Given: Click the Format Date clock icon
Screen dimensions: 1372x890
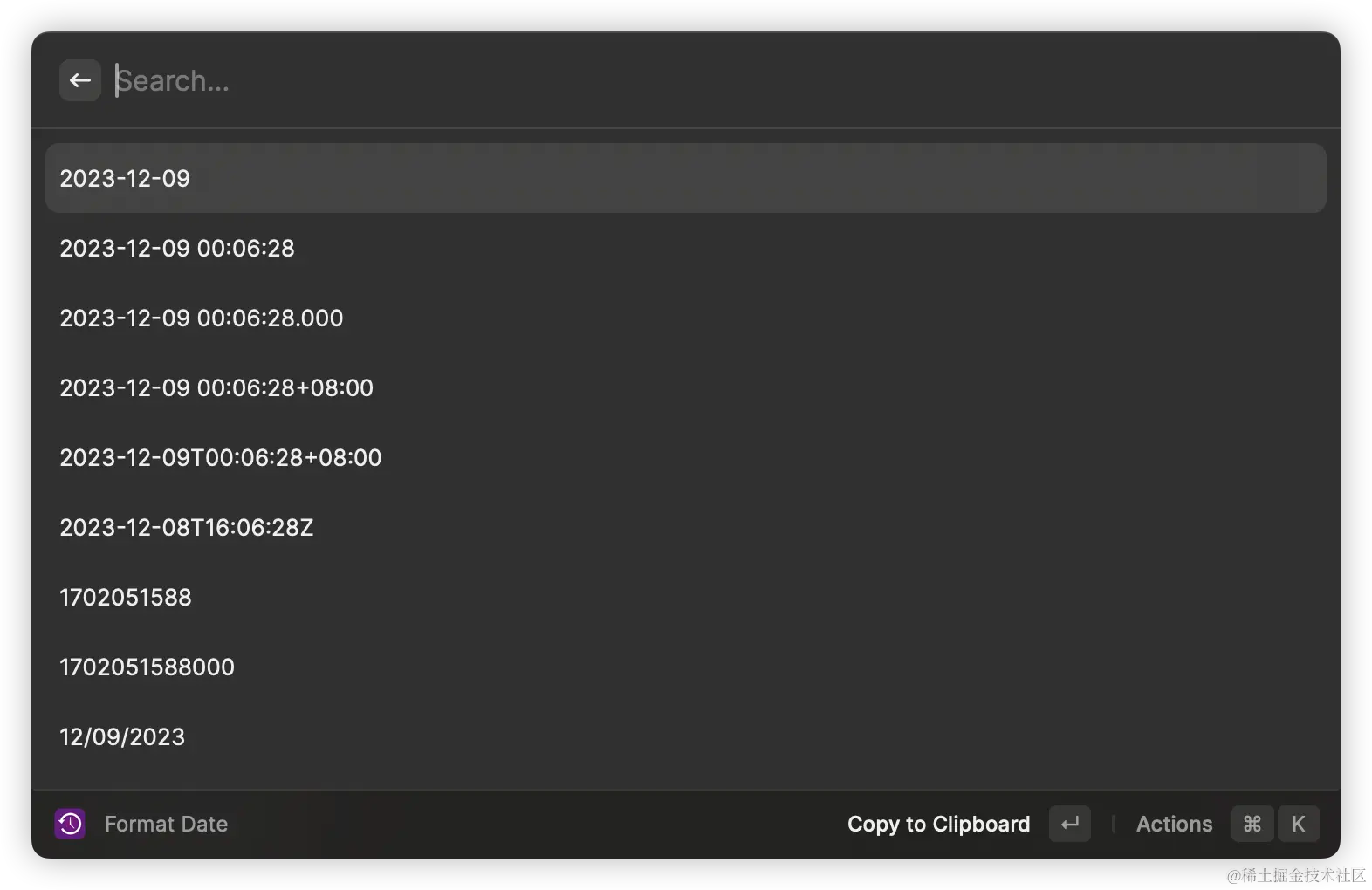Looking at the screenshot, I should (70, 824).
